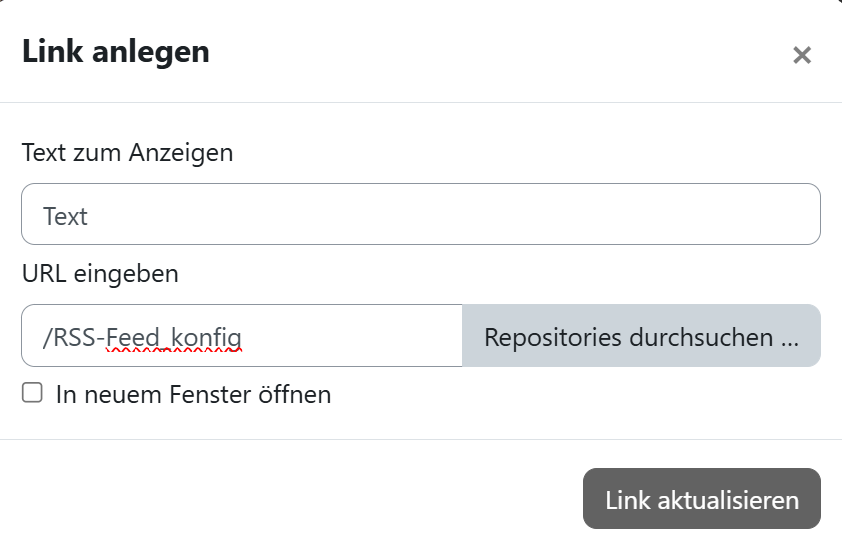842x550 pixels.
Task: Click the ellipsis on Repositories durchsuchen button
Action: [x=789, y=338]
